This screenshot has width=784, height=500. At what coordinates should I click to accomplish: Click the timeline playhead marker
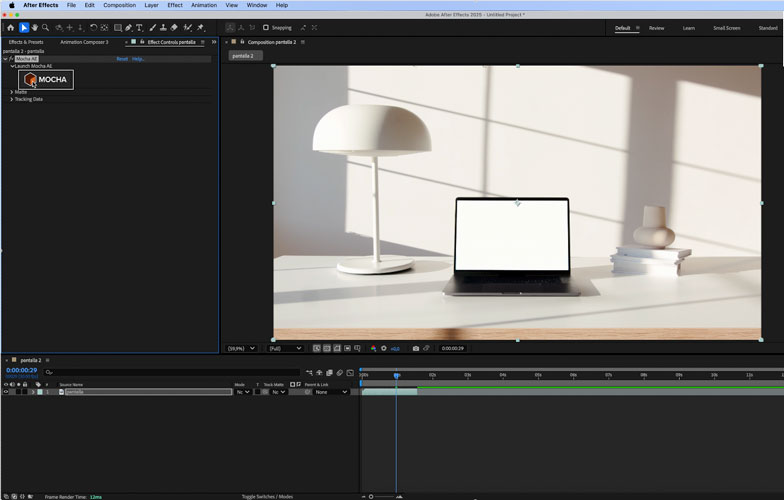click(x=396, y=375)
